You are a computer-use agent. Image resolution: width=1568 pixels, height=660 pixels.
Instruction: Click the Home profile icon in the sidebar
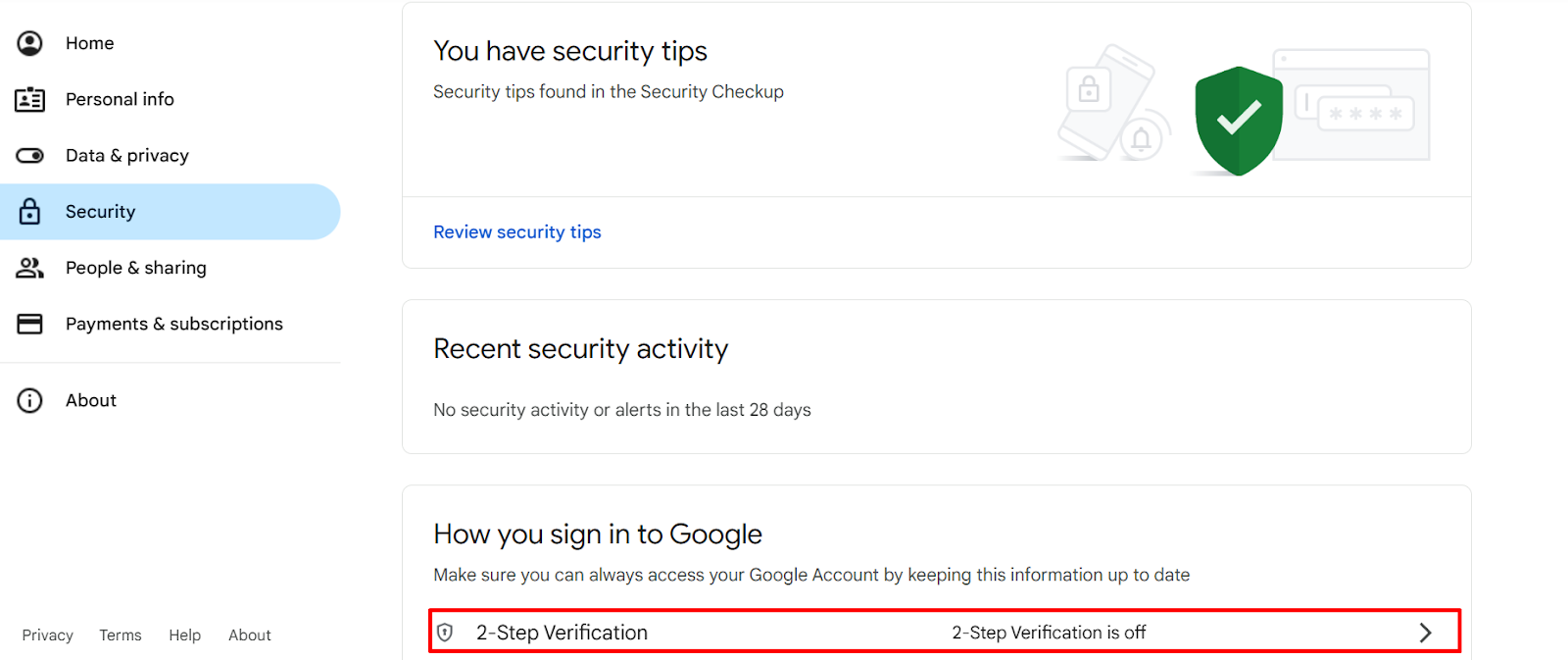coord(30,43)
